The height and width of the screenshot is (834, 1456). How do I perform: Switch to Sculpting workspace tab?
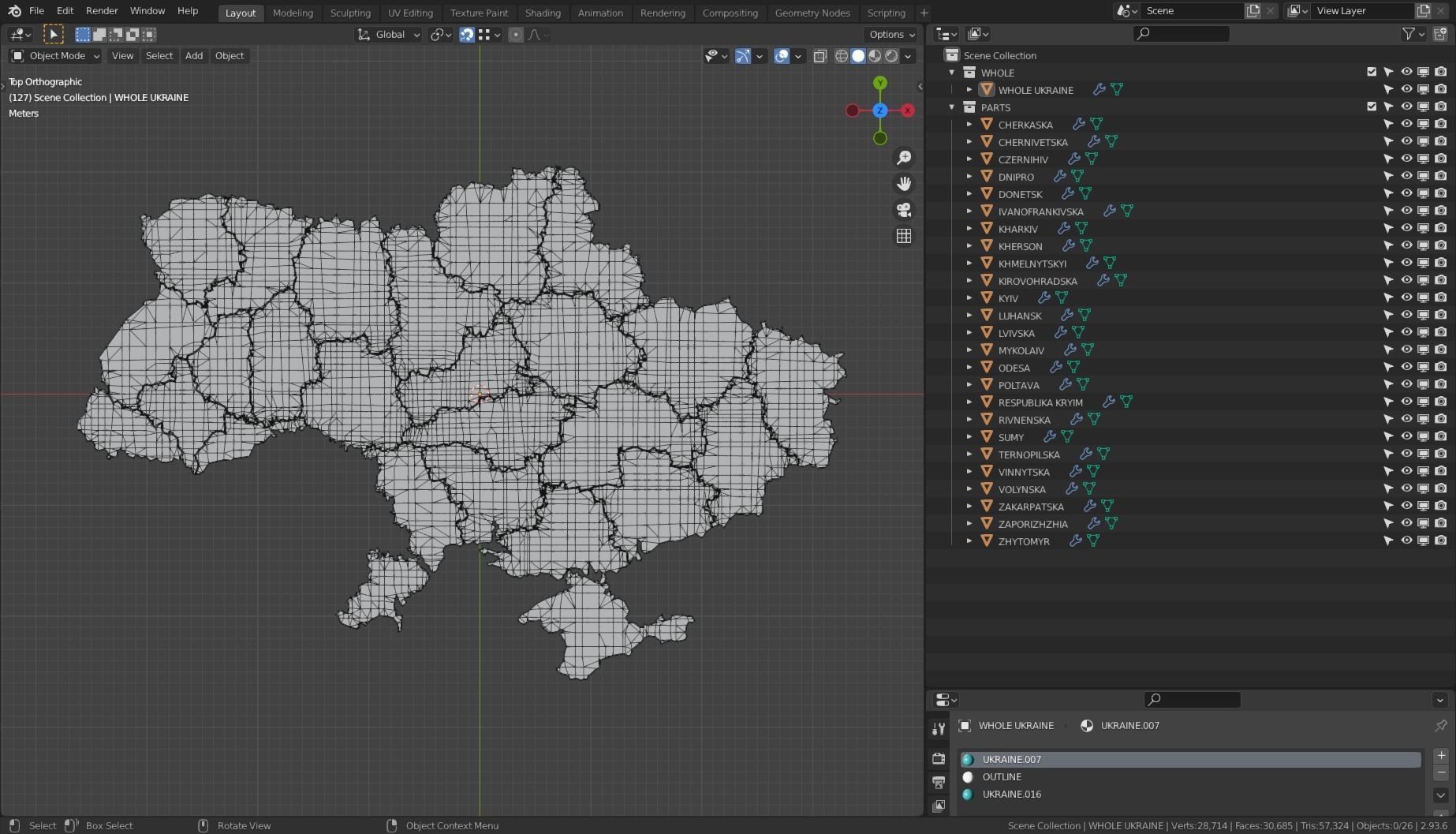[350, 13]
